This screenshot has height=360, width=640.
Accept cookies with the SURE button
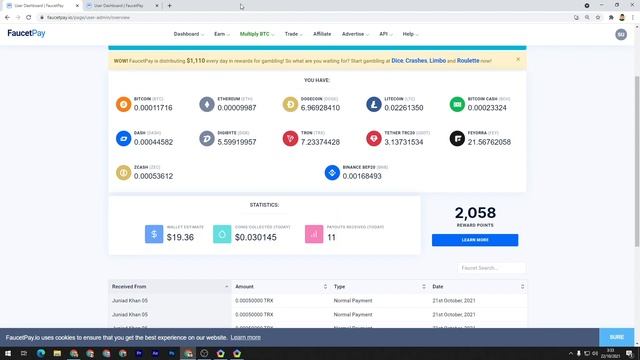coord(617,337)
